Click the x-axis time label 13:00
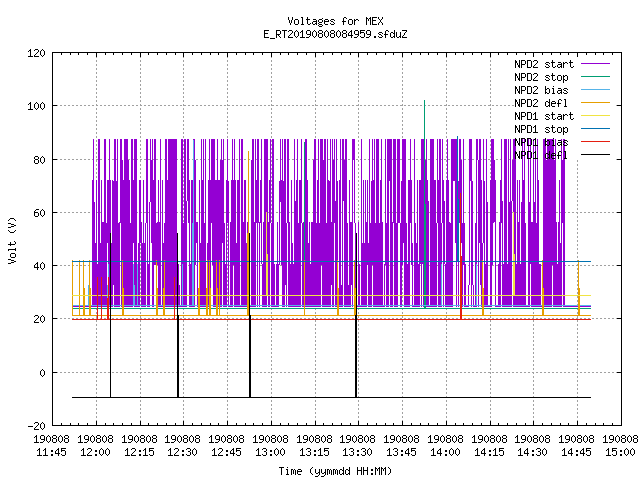Screen dimensions: 640x480 click(270, 453)
